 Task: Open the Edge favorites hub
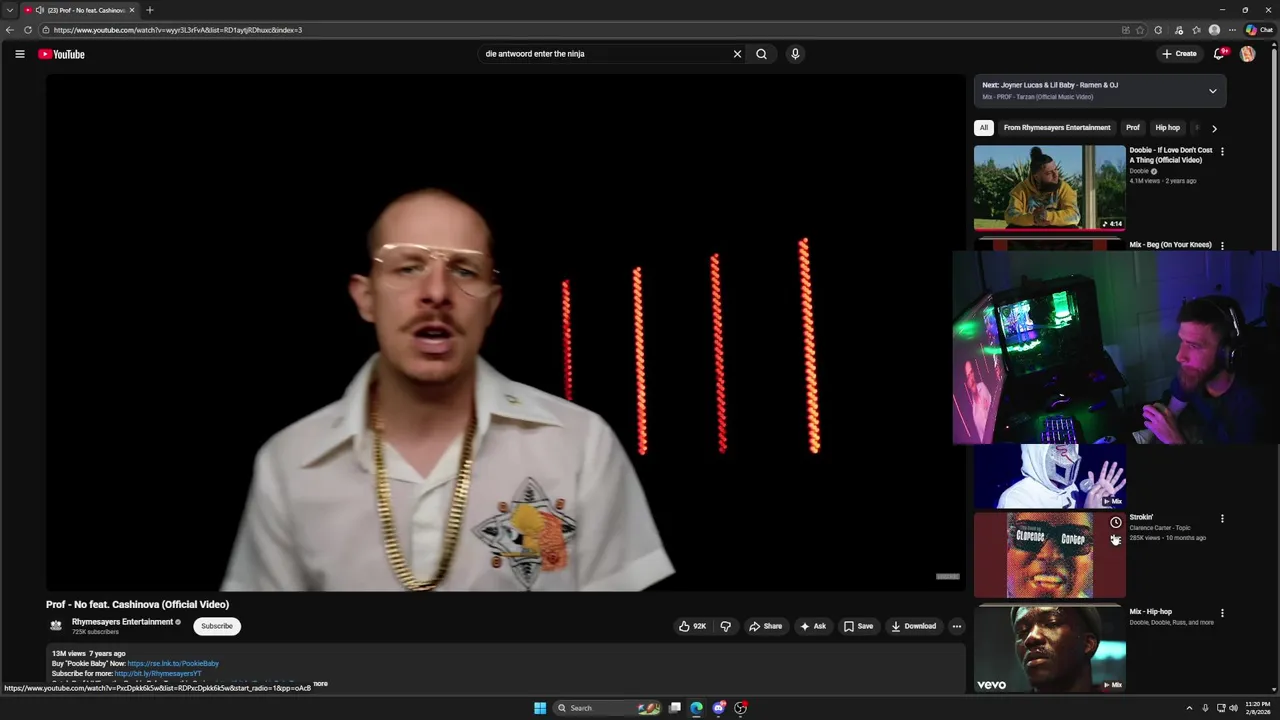(1196, 30)
